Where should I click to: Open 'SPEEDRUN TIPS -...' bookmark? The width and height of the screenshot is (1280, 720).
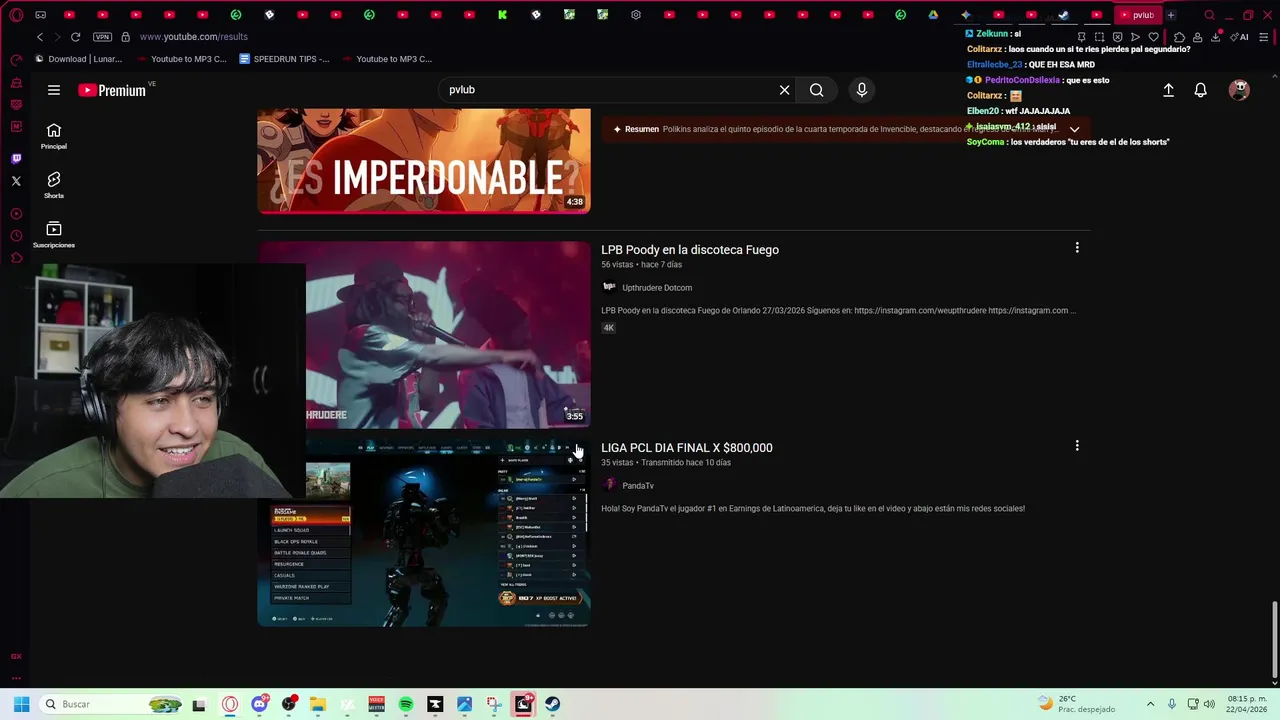coord(285,59)
